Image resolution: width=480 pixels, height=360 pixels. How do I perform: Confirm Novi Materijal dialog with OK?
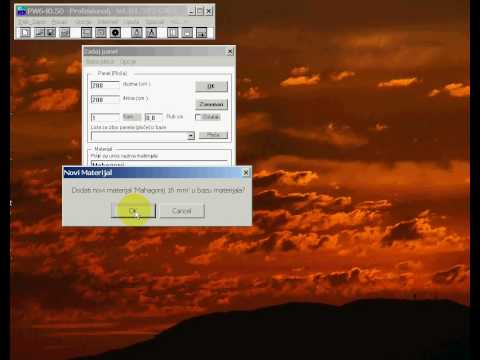coord(133,211)
